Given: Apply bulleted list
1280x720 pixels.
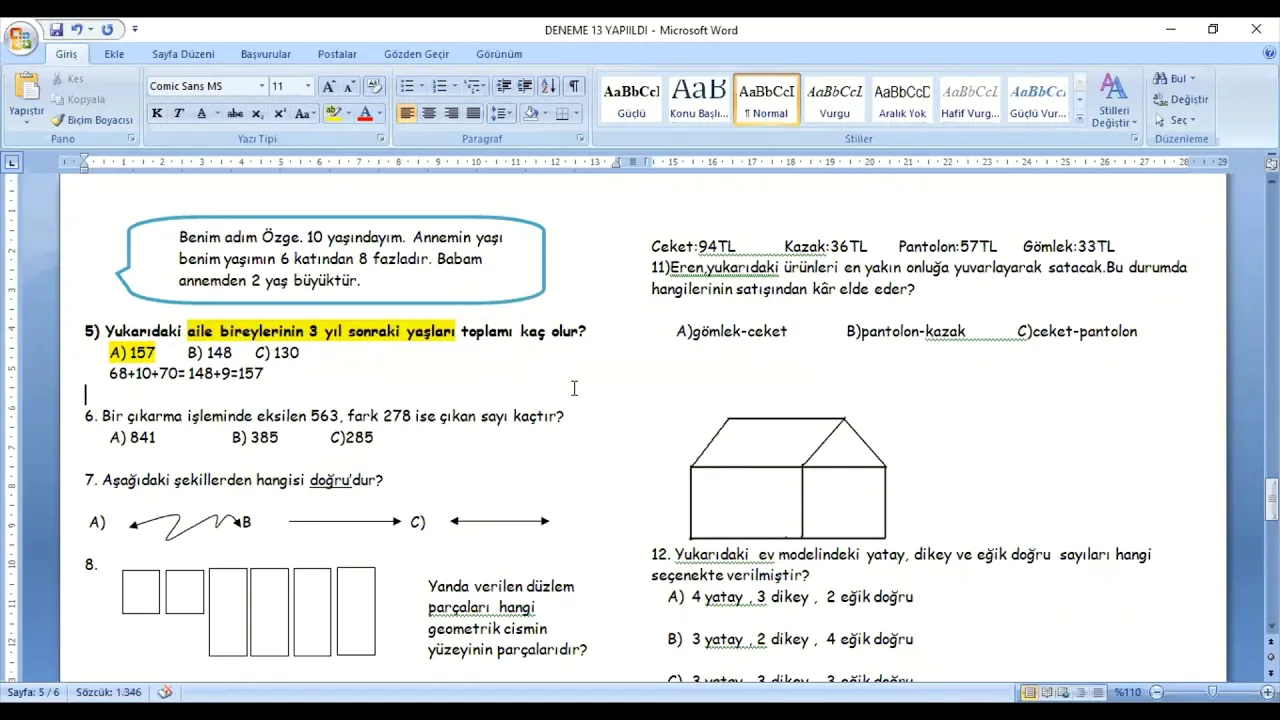Looking at the screenshot, I should 407,86.
